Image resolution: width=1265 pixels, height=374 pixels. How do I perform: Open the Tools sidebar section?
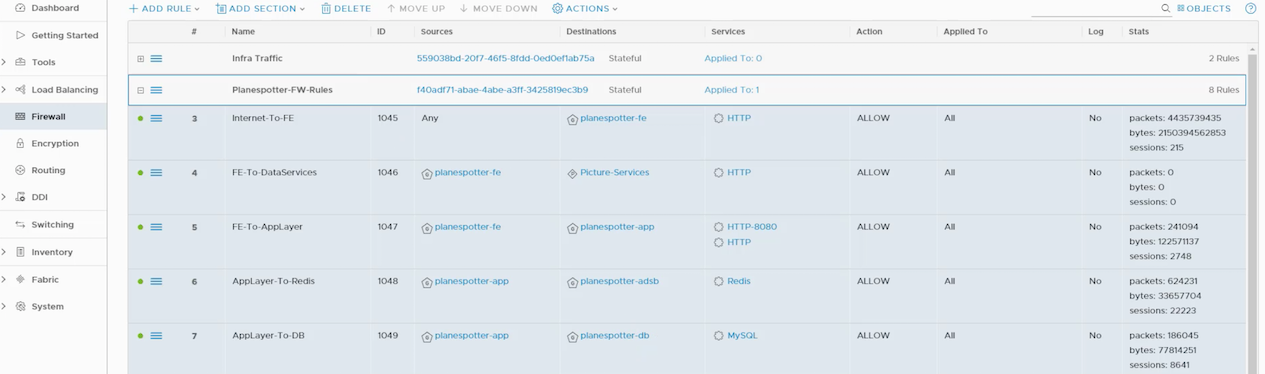(x=43, y=62)
